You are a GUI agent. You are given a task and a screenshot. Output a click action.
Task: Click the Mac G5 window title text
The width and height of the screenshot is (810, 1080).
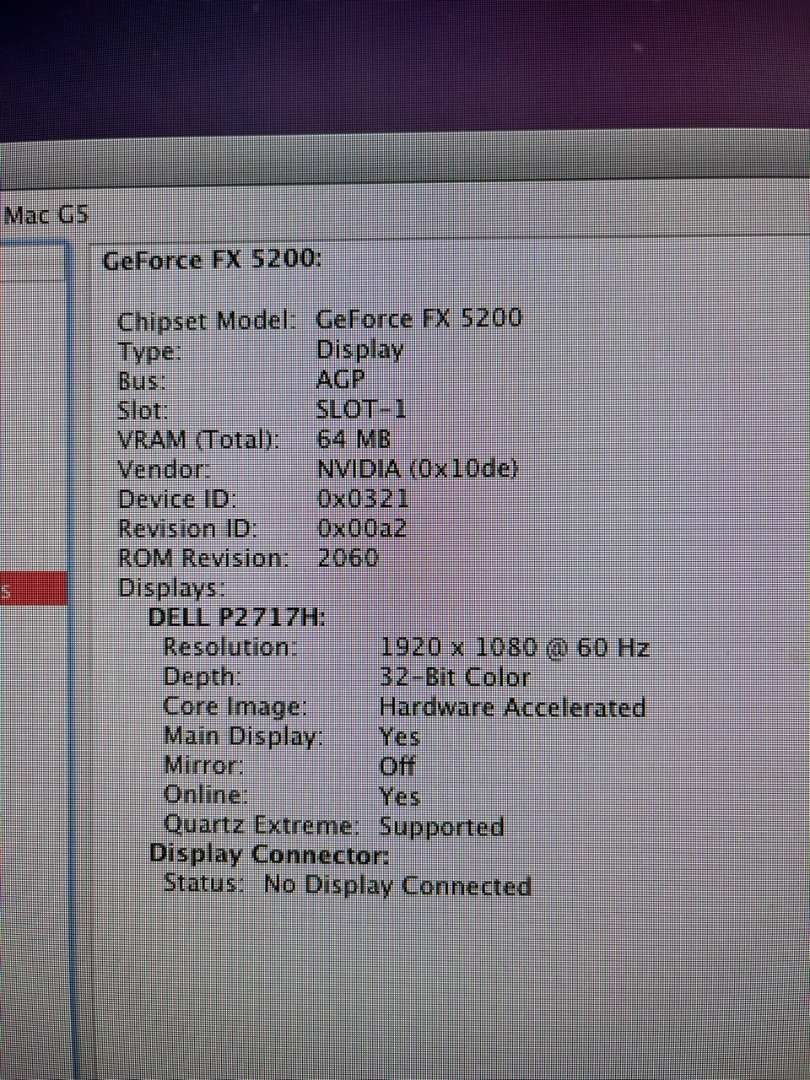coord(46,216)
